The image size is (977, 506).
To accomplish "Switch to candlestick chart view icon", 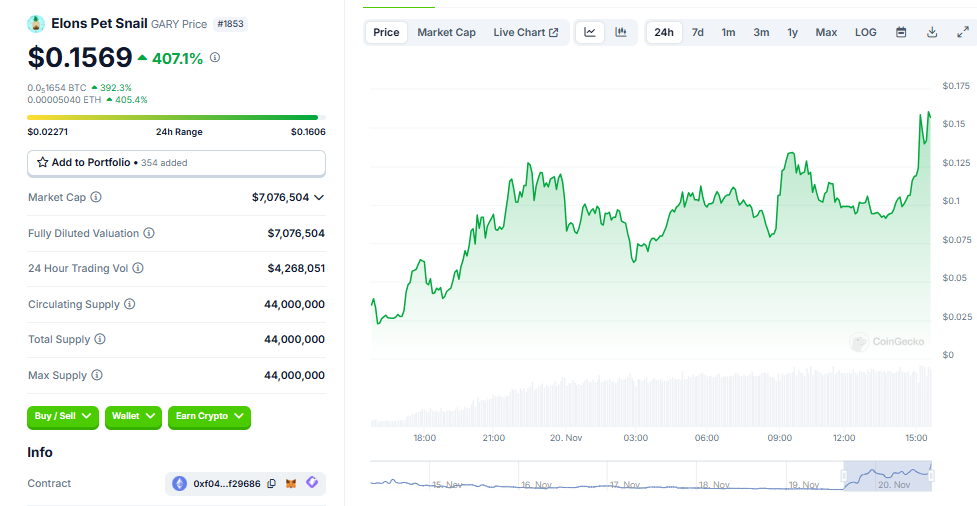I will (621, 32).
